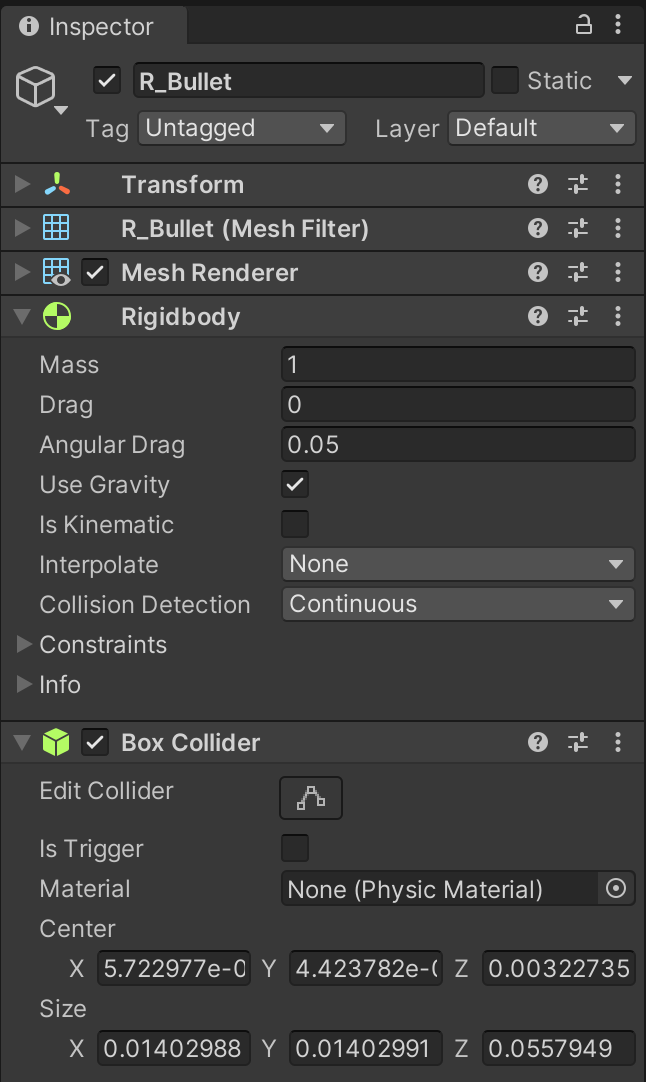The width and height of the screenshot is (646, 1082).
Task: Open the Collision Detection dropdown
Action: coord(457,604)
